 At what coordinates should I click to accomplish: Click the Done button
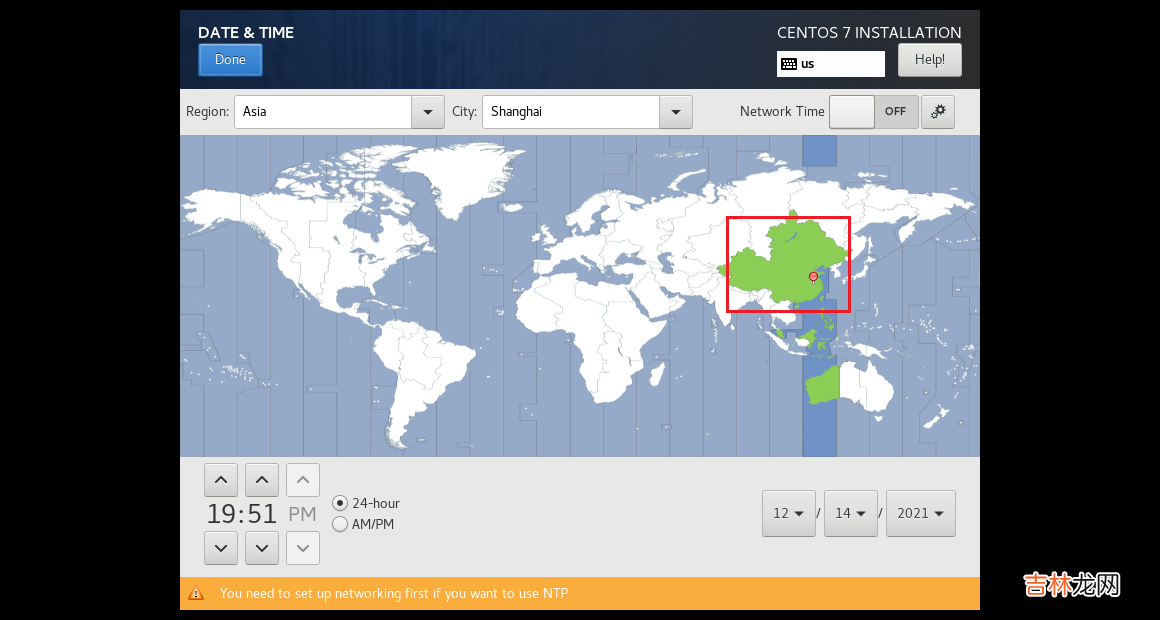[x=230, y=60]
